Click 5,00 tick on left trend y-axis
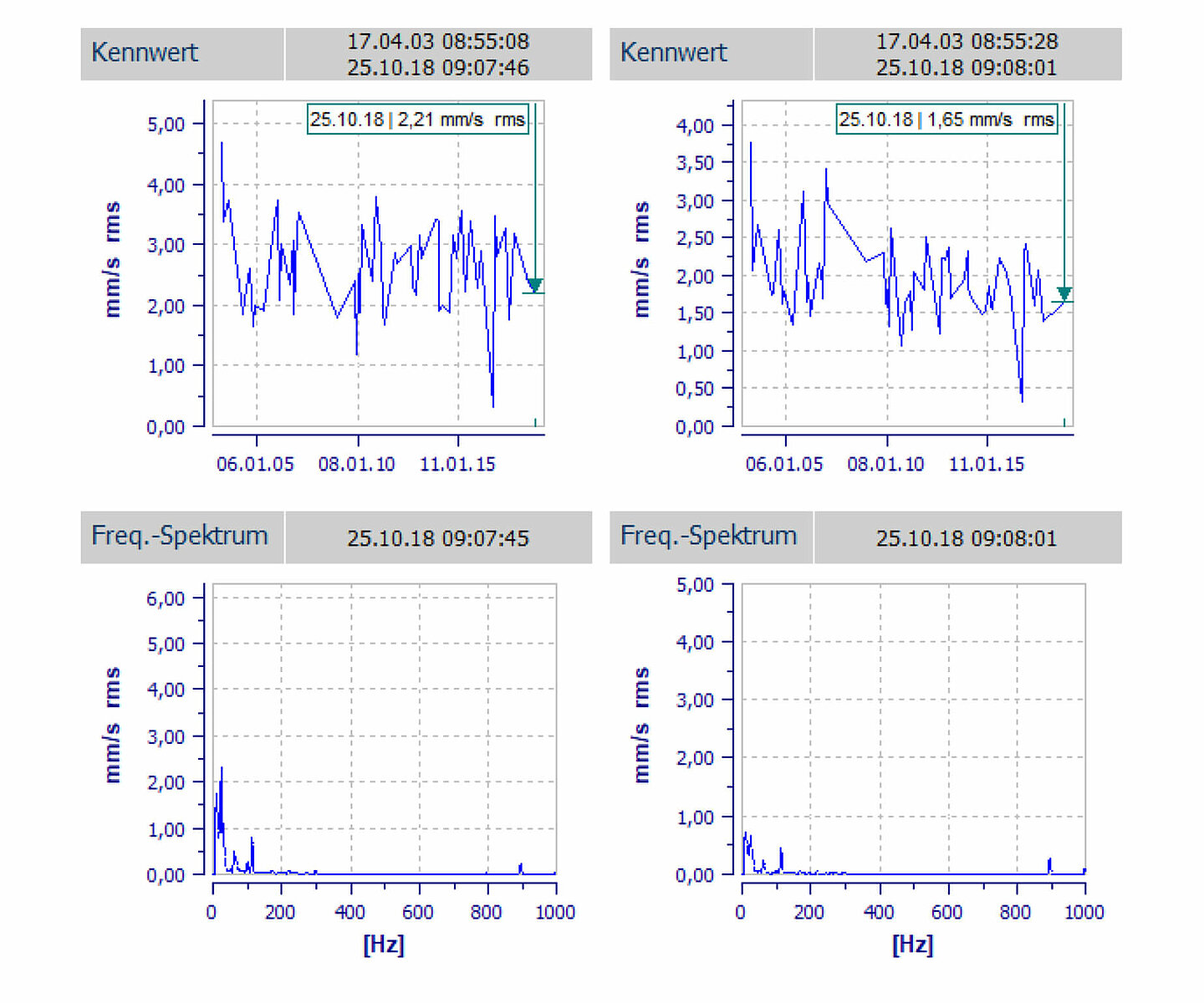This screenshot has width=1204, height=1003. (x=166, y=125)
